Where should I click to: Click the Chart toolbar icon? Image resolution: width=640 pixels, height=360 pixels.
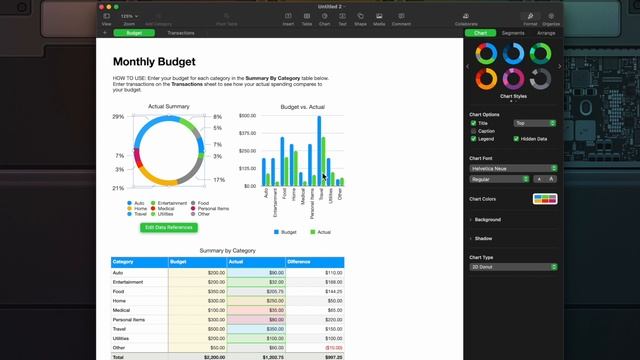(x=324, y=16)
